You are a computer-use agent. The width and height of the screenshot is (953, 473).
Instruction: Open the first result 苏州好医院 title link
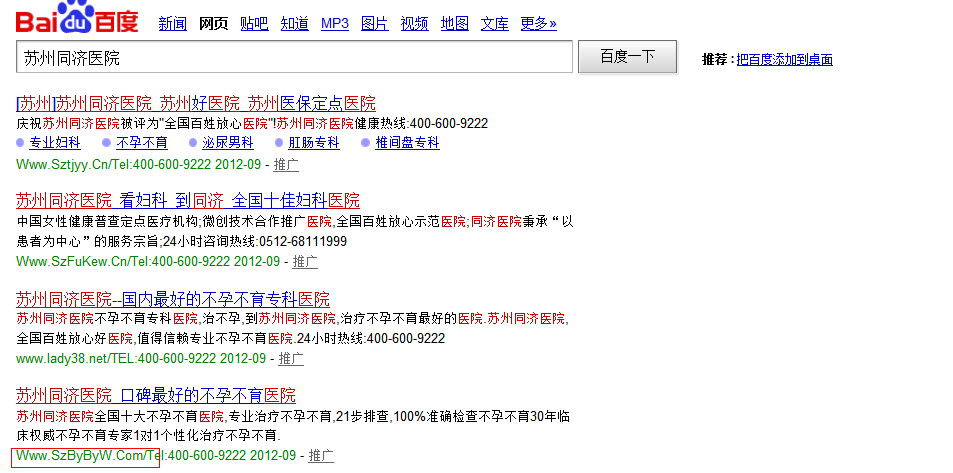click(196, 103)
